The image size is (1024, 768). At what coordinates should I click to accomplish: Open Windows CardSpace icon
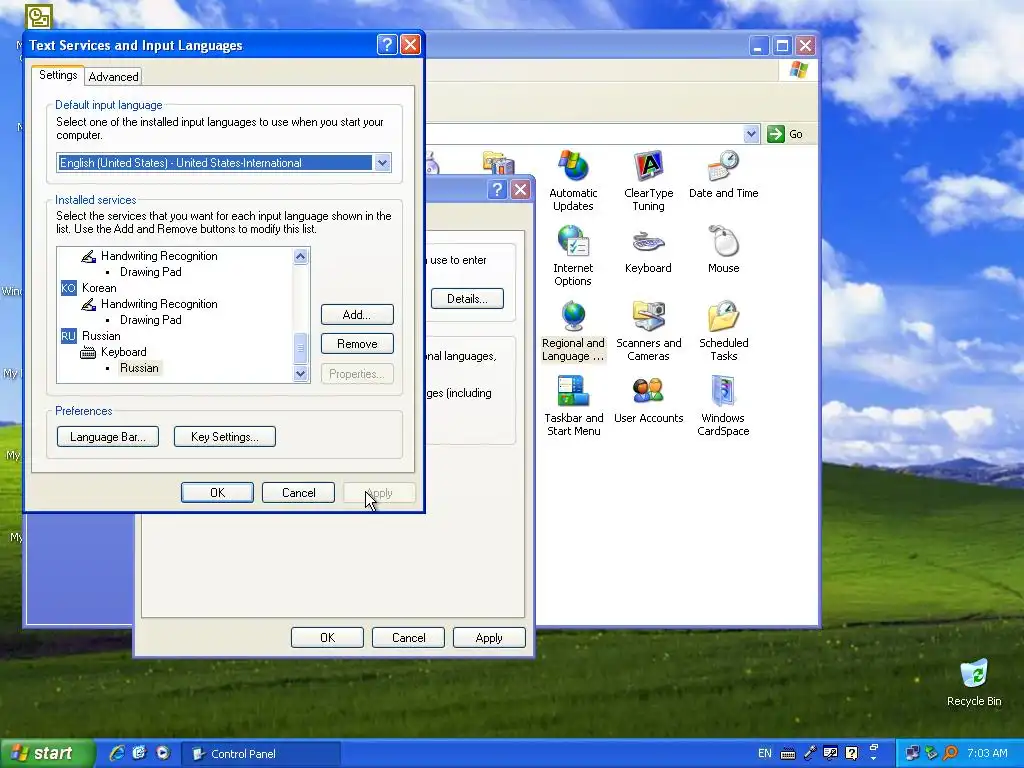tap(723, 406)
